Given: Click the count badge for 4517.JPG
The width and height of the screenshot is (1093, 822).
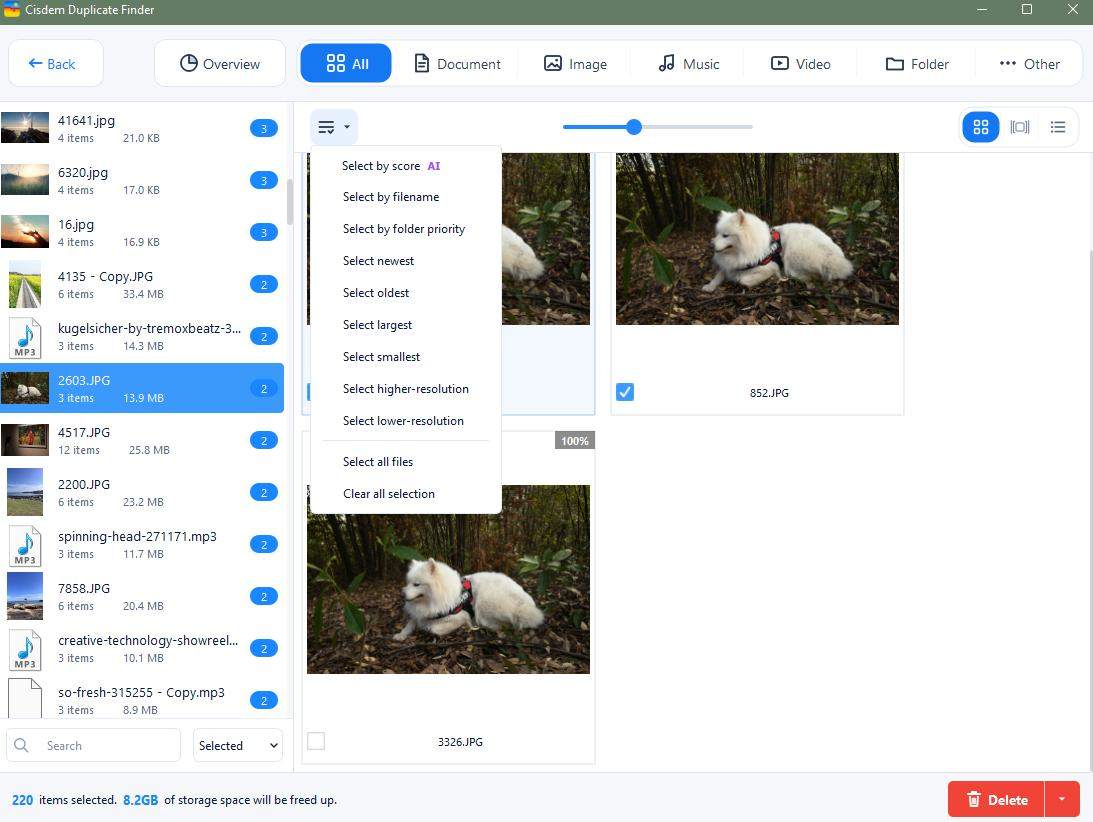Looking at the screenshot, I should [x=263, y=441].
